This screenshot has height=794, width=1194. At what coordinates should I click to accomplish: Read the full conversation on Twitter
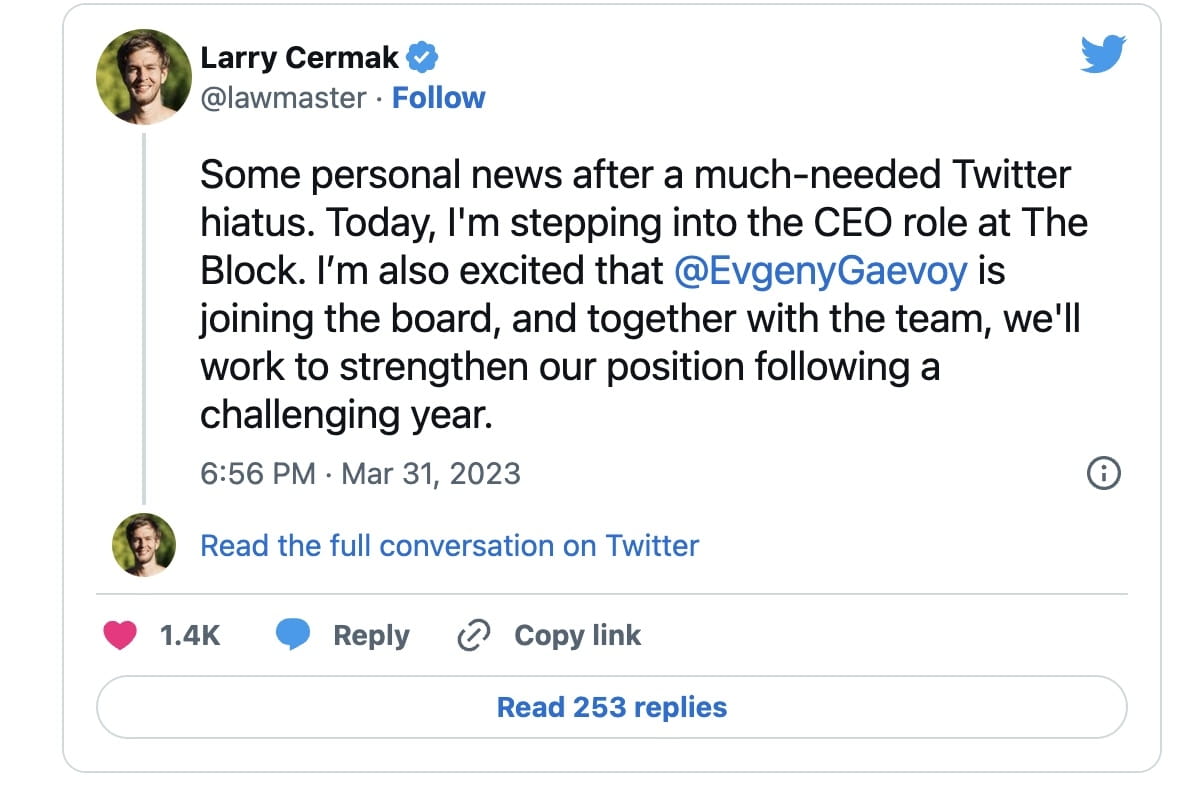(x=449, y=546)
